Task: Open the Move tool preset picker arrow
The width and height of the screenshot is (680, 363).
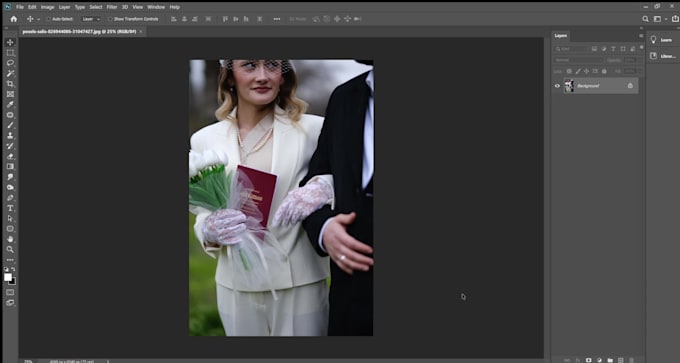Action: [x=39, y=20]
